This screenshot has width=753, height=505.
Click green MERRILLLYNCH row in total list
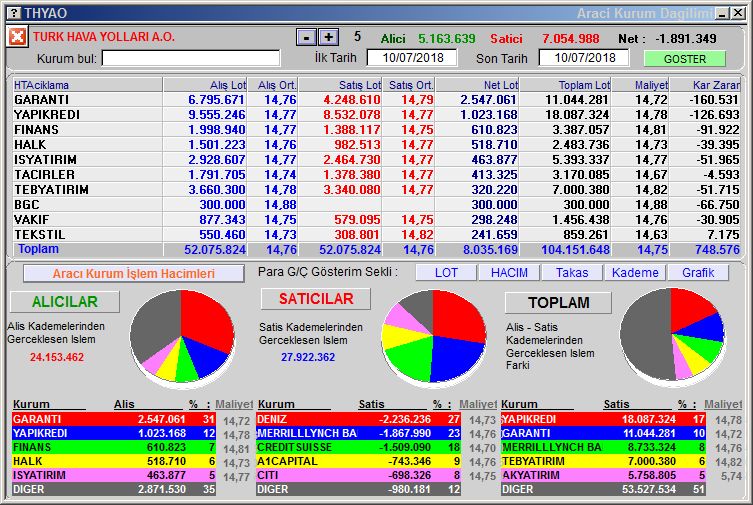click(603, 447)
